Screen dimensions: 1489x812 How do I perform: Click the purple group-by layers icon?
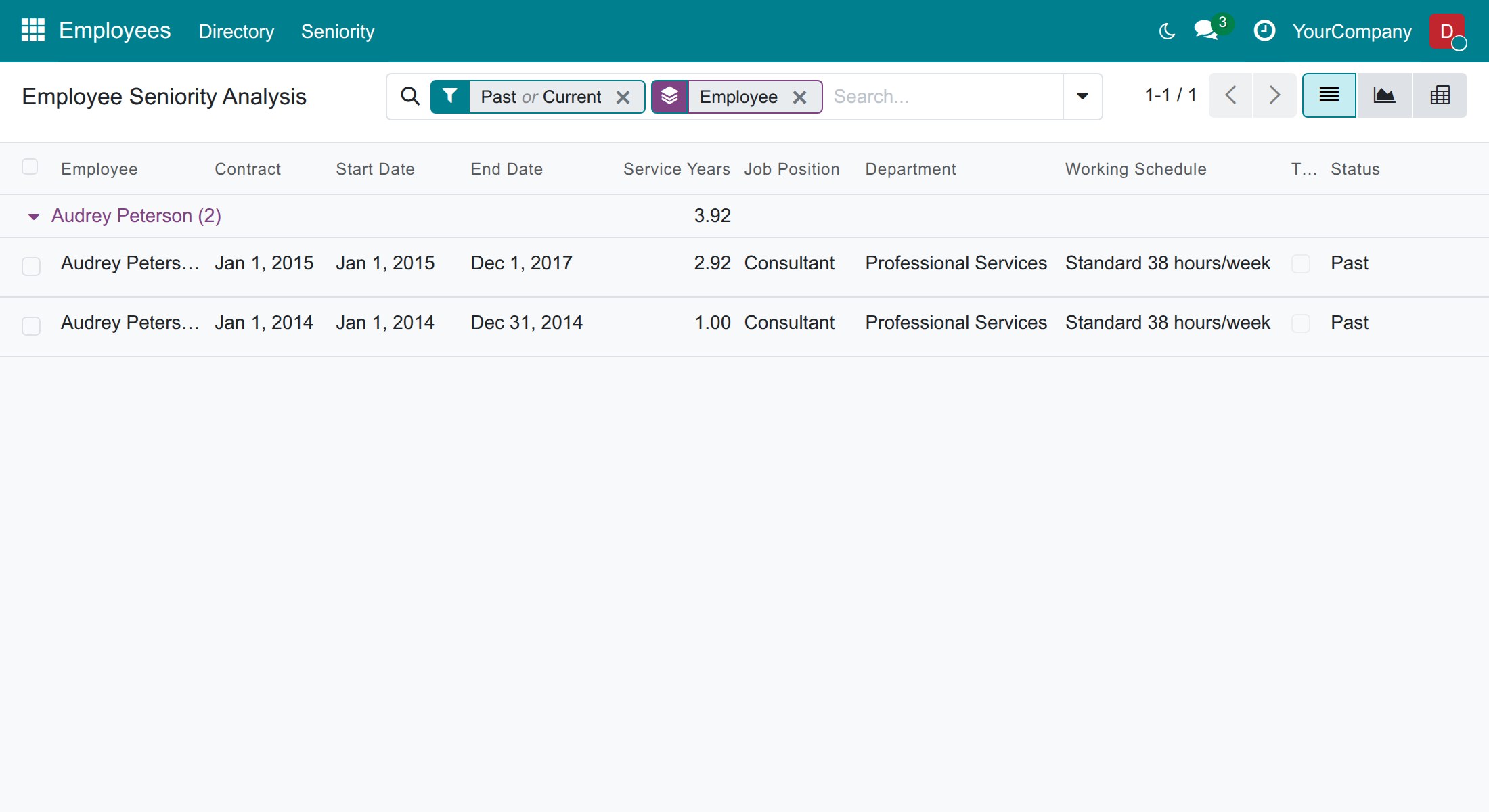click(x=670, y=96)
